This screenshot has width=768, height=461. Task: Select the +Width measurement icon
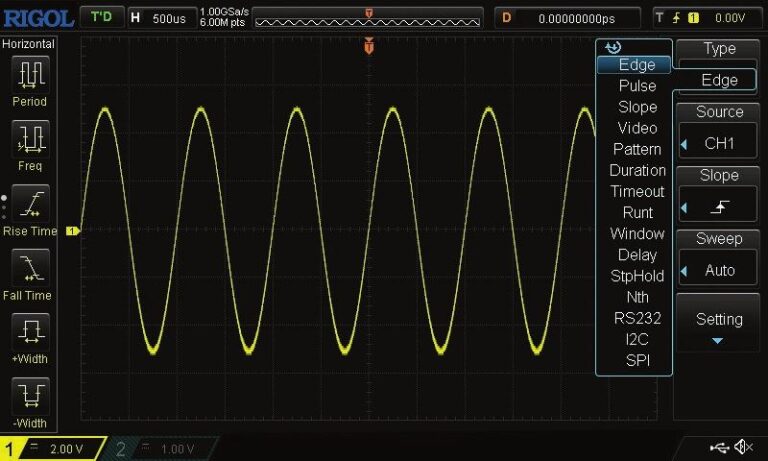29,331
